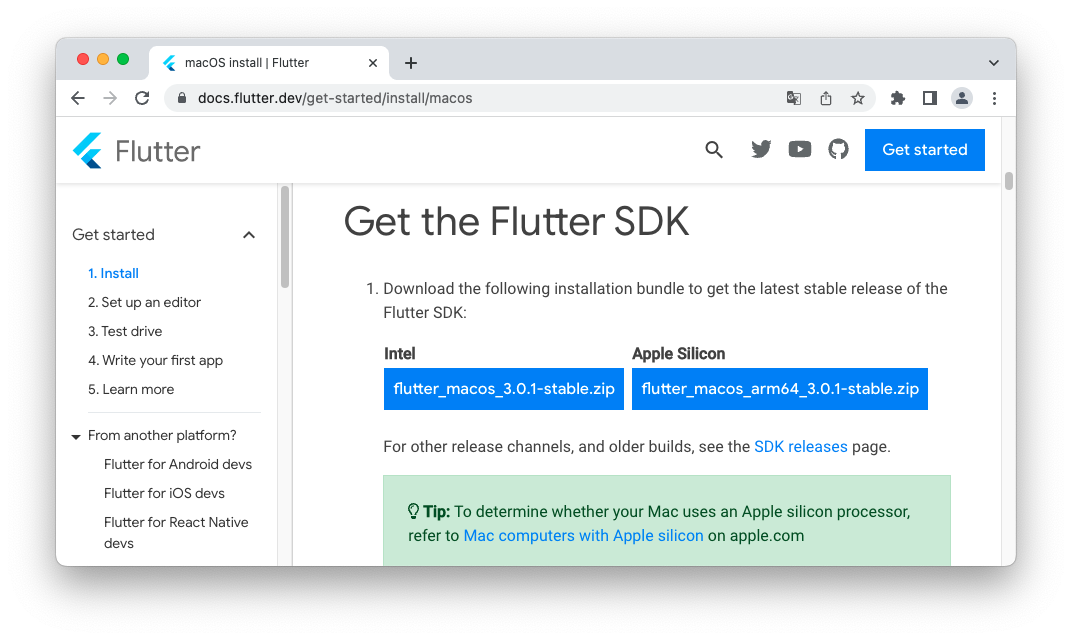The height and width of the screenshot is (640, 1072).
Task: Open the translate page icon
Action: [794, 98]
